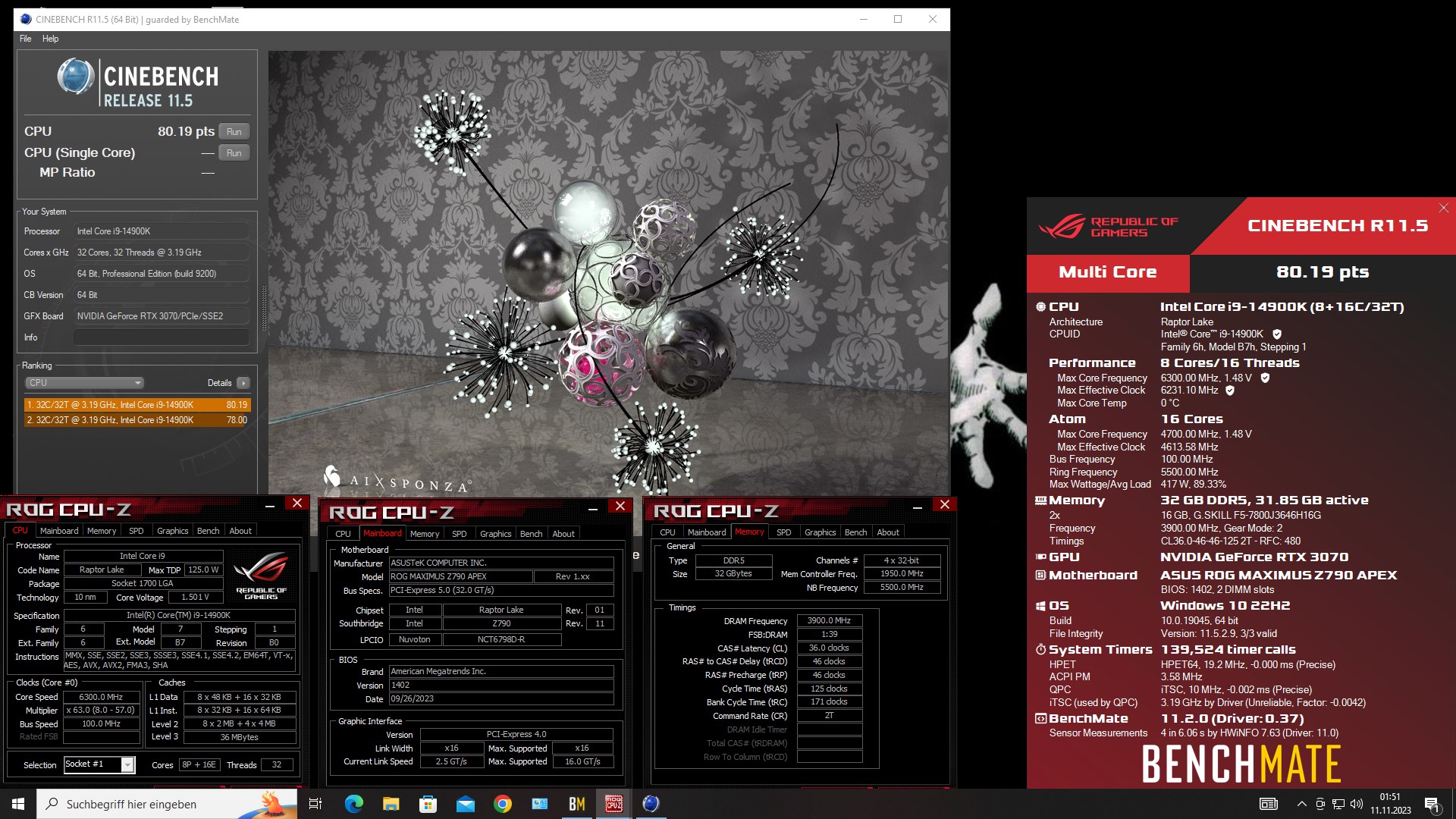Open Graphics tab in left CPU-Z window

pos(172,531)
